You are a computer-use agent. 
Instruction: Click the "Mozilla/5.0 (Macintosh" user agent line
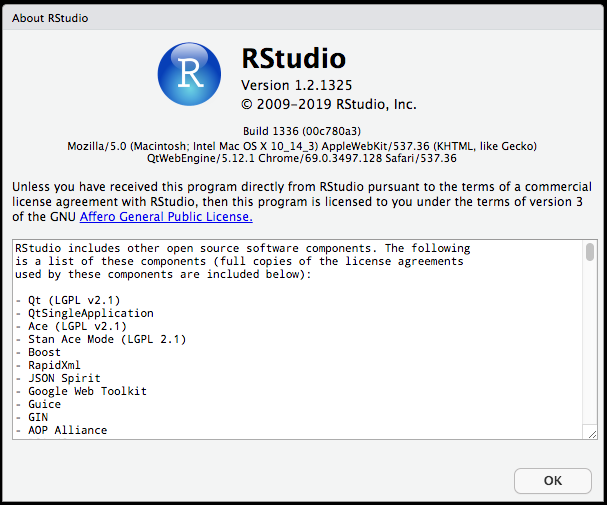(302, 146)
